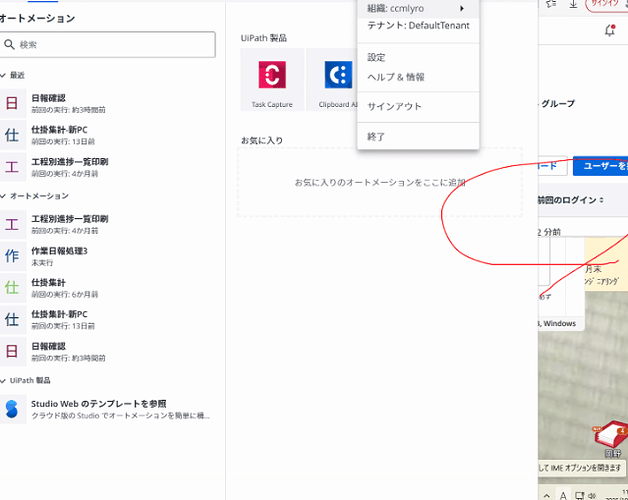The width and height of the screenshot is (628, 500).
Task: Click the IME A input mode indicator
Action: (563, 496)
